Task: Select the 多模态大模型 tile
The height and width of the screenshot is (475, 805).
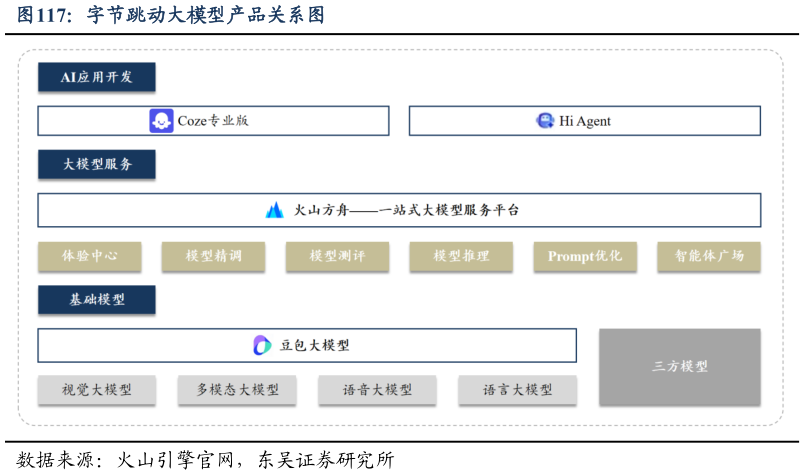Action: 237,390
